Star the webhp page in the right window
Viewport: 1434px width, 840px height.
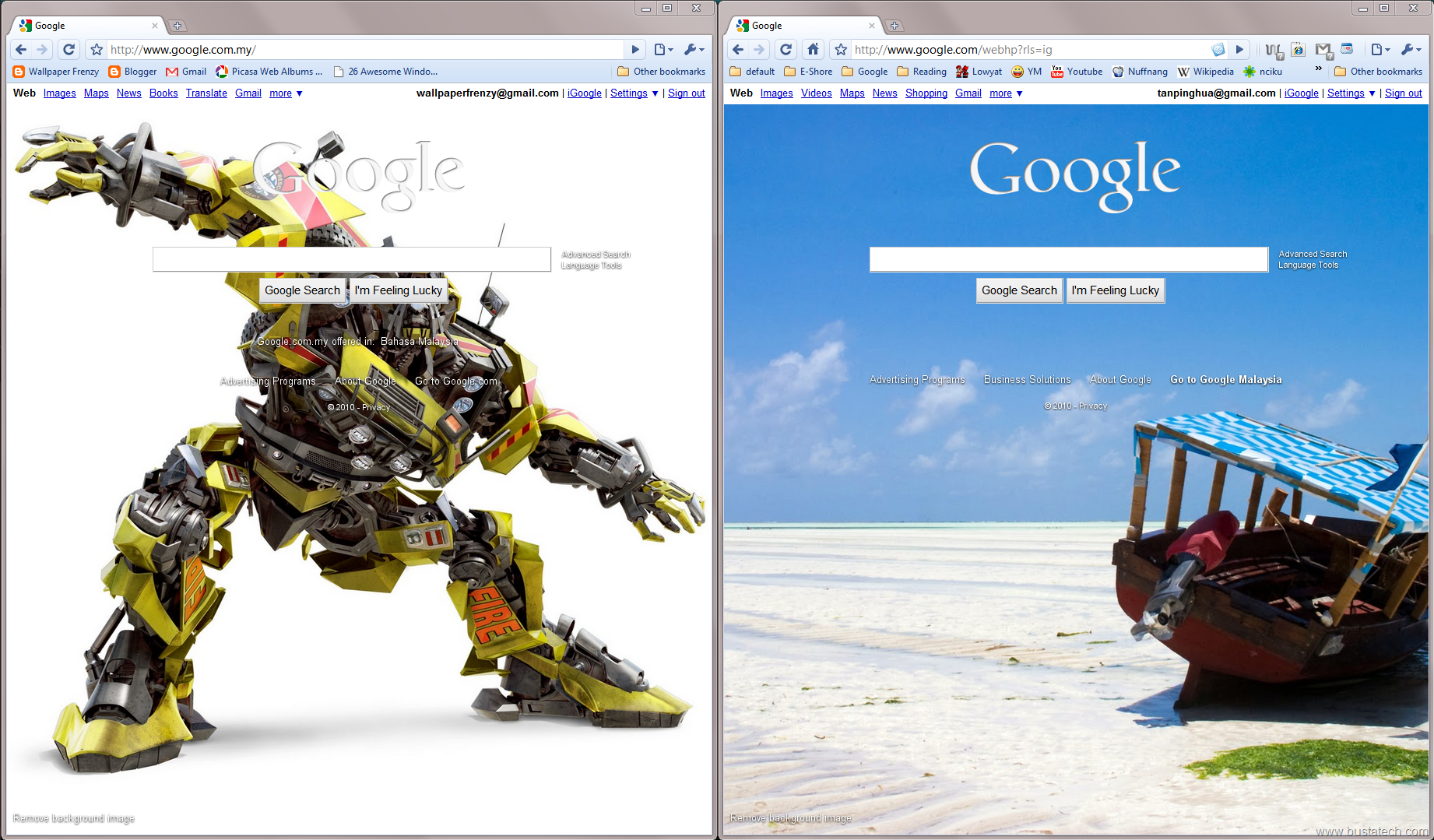click(841, 50)
